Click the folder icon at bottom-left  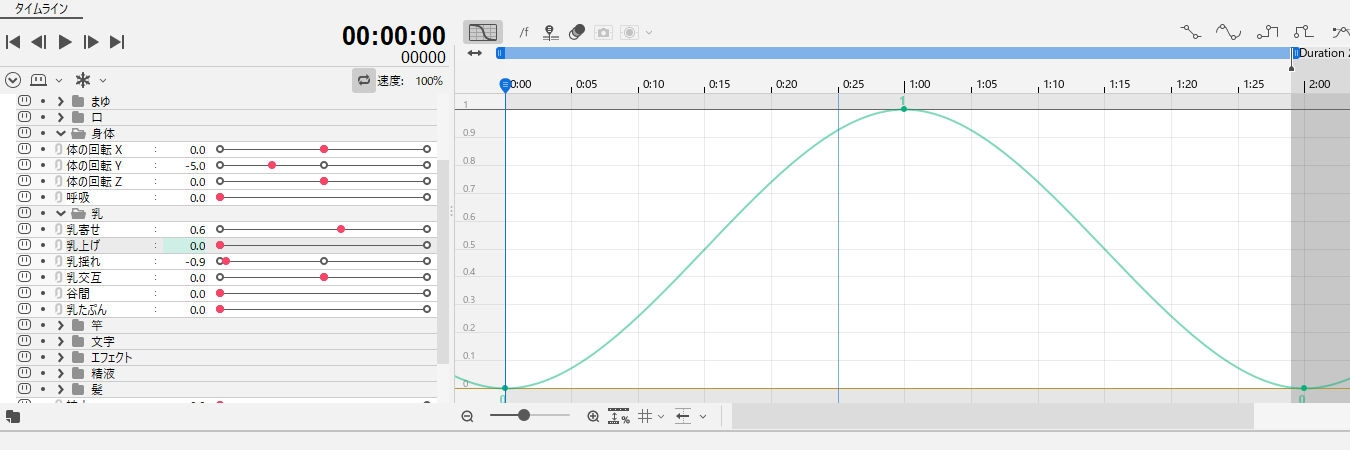(x=12, y=416)
